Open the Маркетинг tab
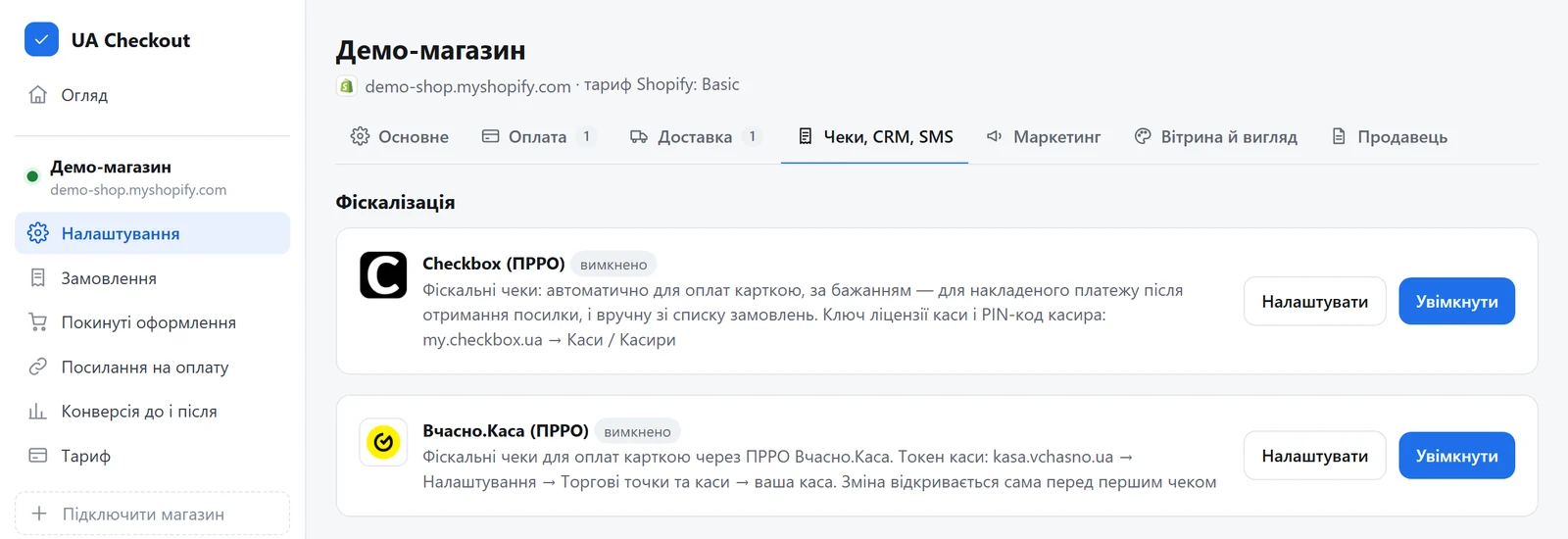This screenshot has width=1568, height=539. pyautogui.click(x=1044, y=136)
